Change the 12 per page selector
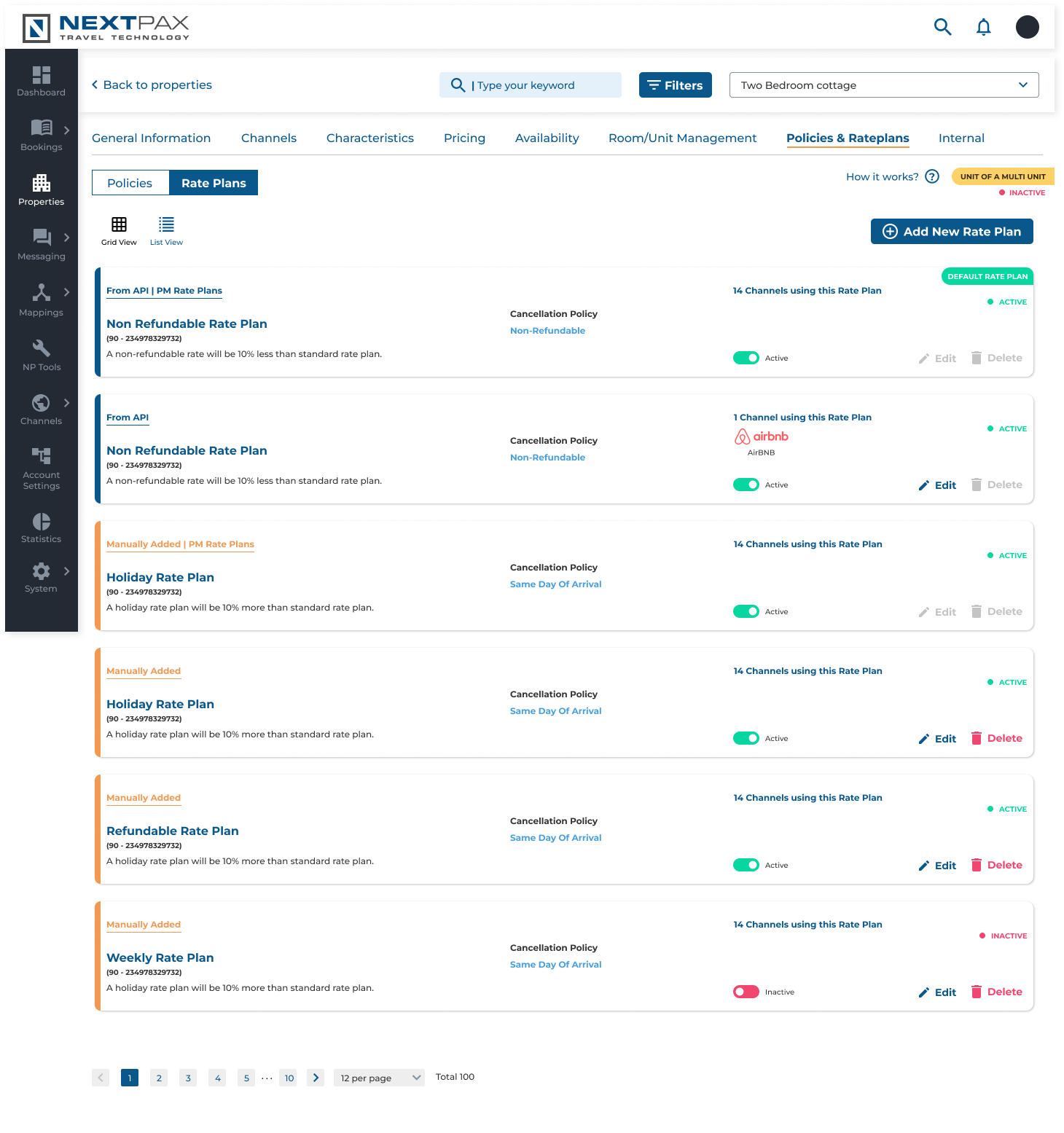Viewport: 1064px width, 1133px height. pyautogui.click(x=378, y=1077)
